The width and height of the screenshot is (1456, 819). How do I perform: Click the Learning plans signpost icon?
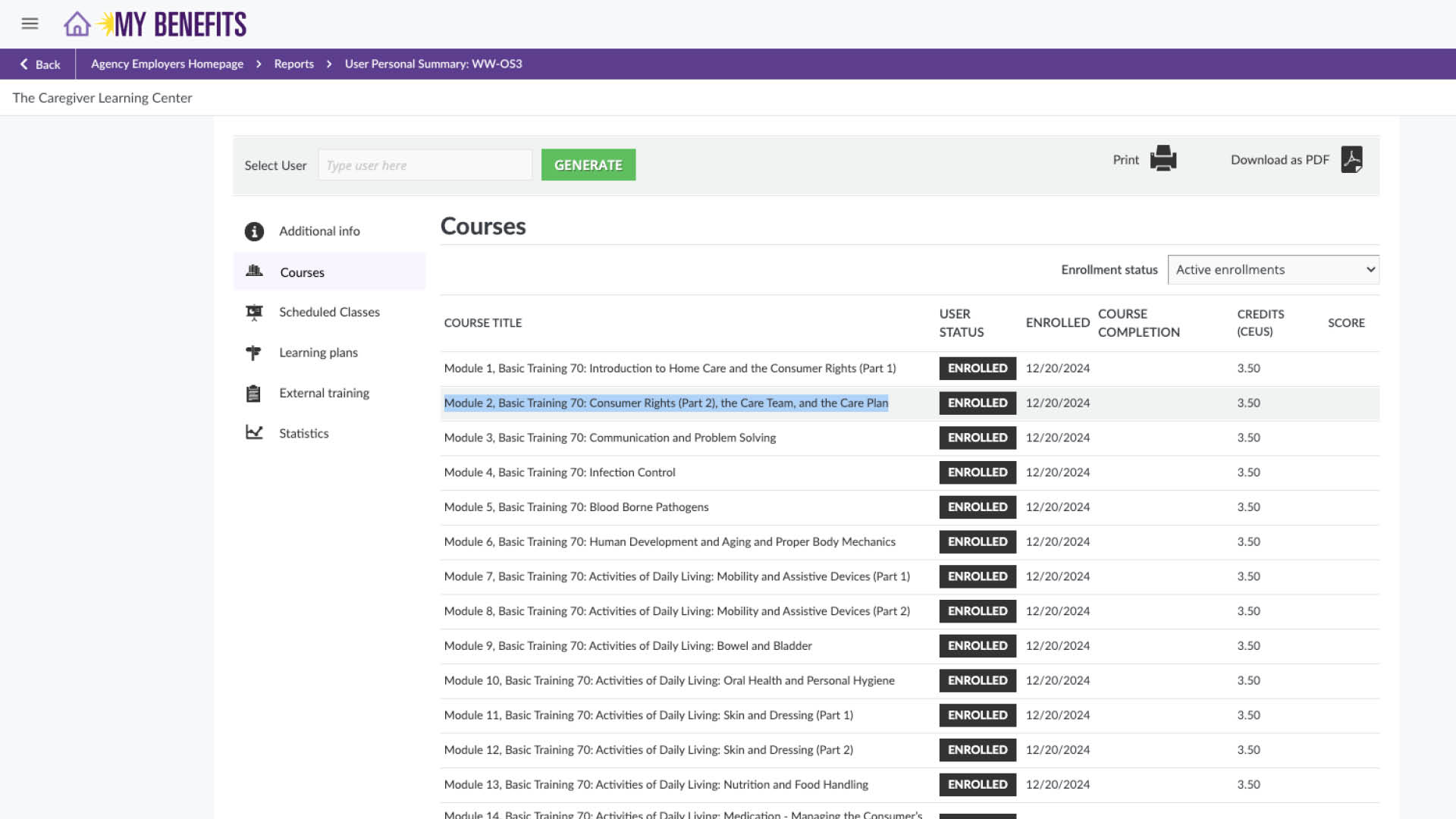253,353
